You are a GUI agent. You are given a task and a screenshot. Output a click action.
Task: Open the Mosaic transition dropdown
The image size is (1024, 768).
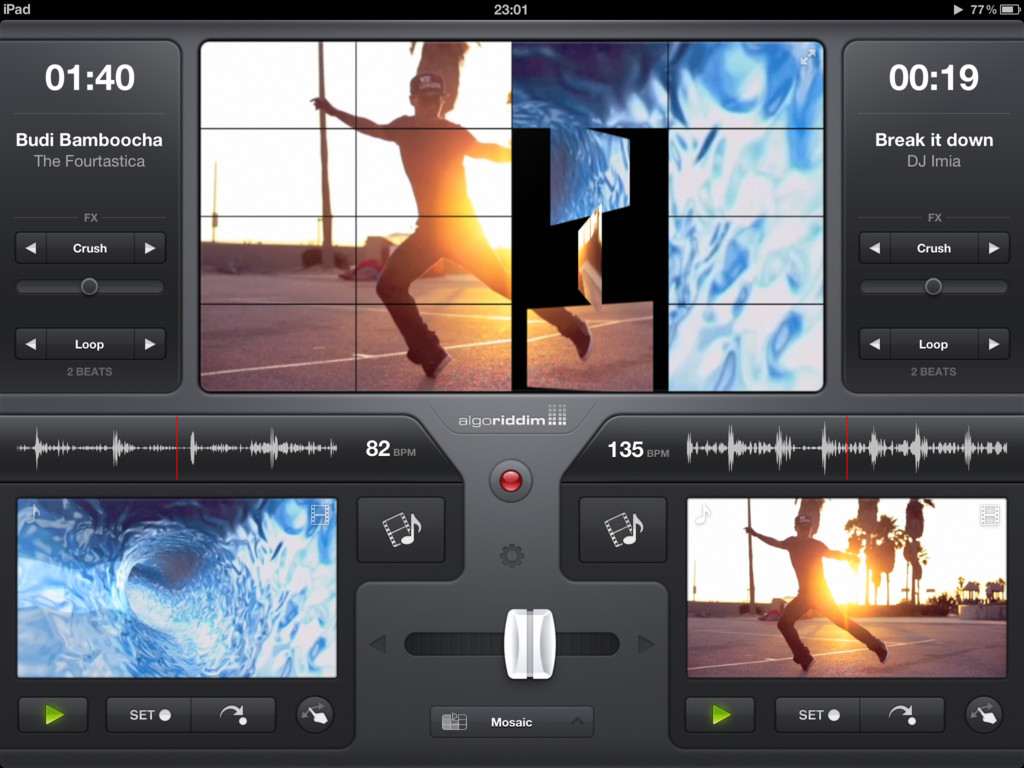511,722
